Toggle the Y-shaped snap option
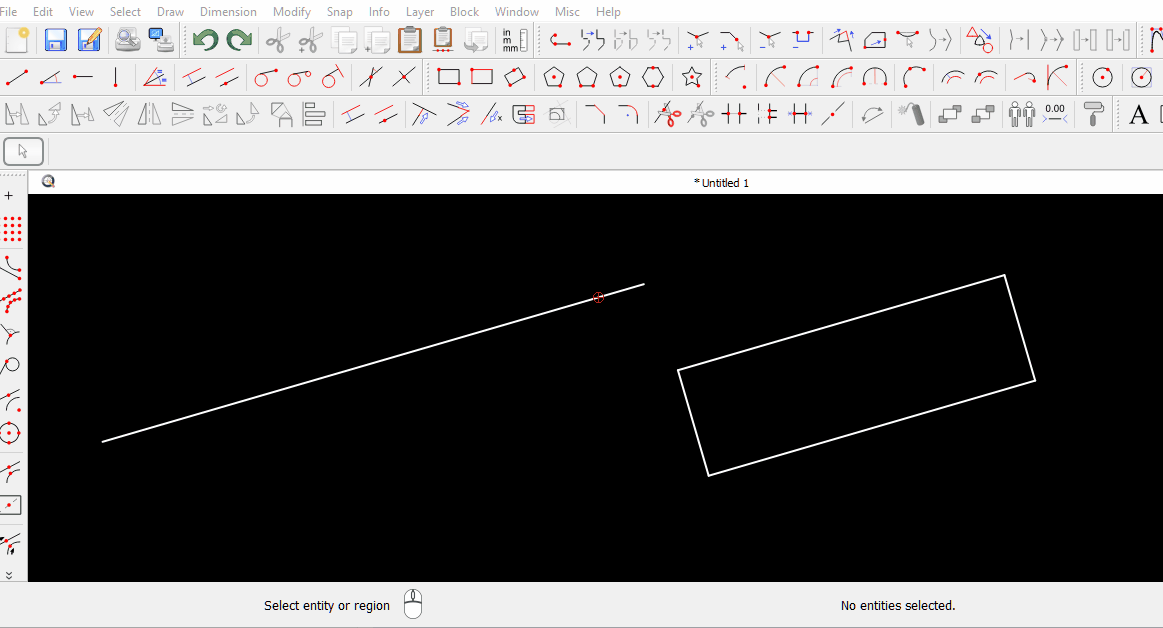This screenshot has height=628, width=1163. (x=10, y=335)
